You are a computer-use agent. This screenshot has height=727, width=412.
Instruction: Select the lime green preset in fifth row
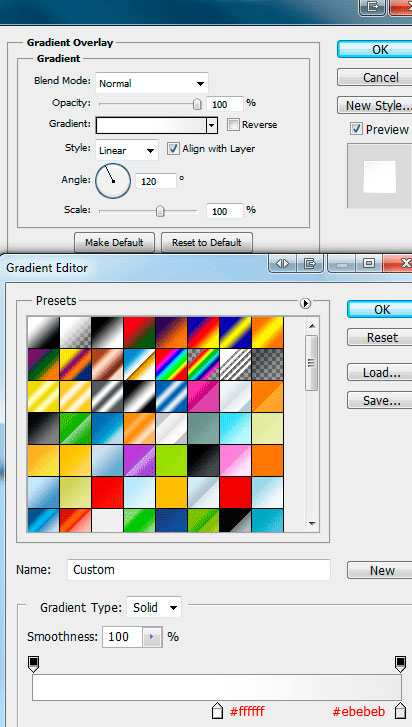click(x=171, y=460)
